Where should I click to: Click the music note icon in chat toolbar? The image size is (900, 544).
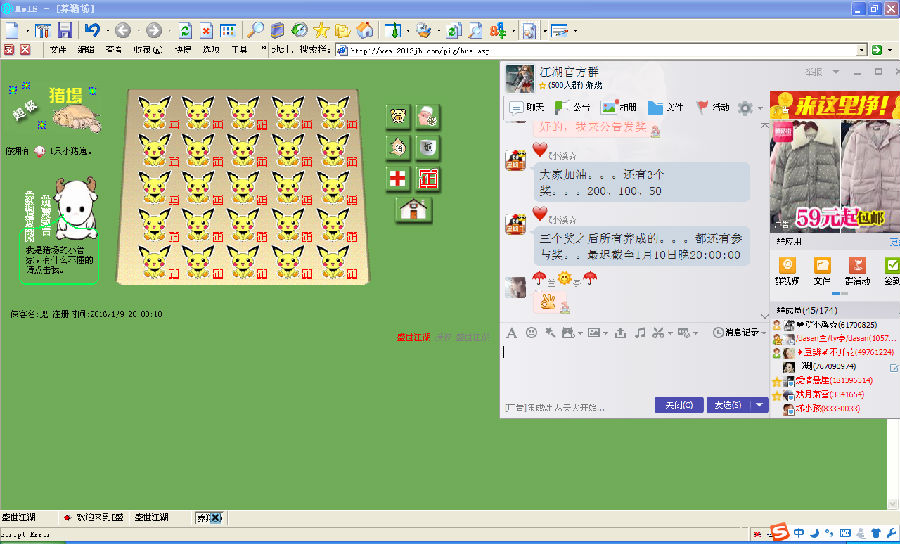click(640, 332)
